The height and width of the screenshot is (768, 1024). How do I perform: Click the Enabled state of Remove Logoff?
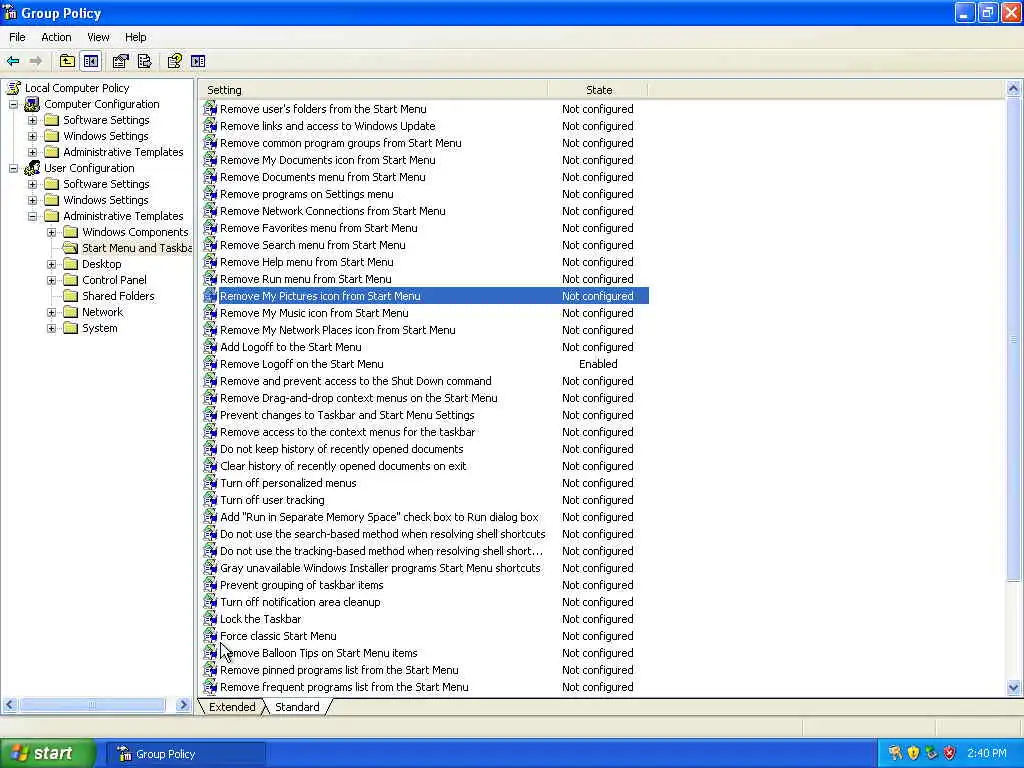[x=598, y=364]
